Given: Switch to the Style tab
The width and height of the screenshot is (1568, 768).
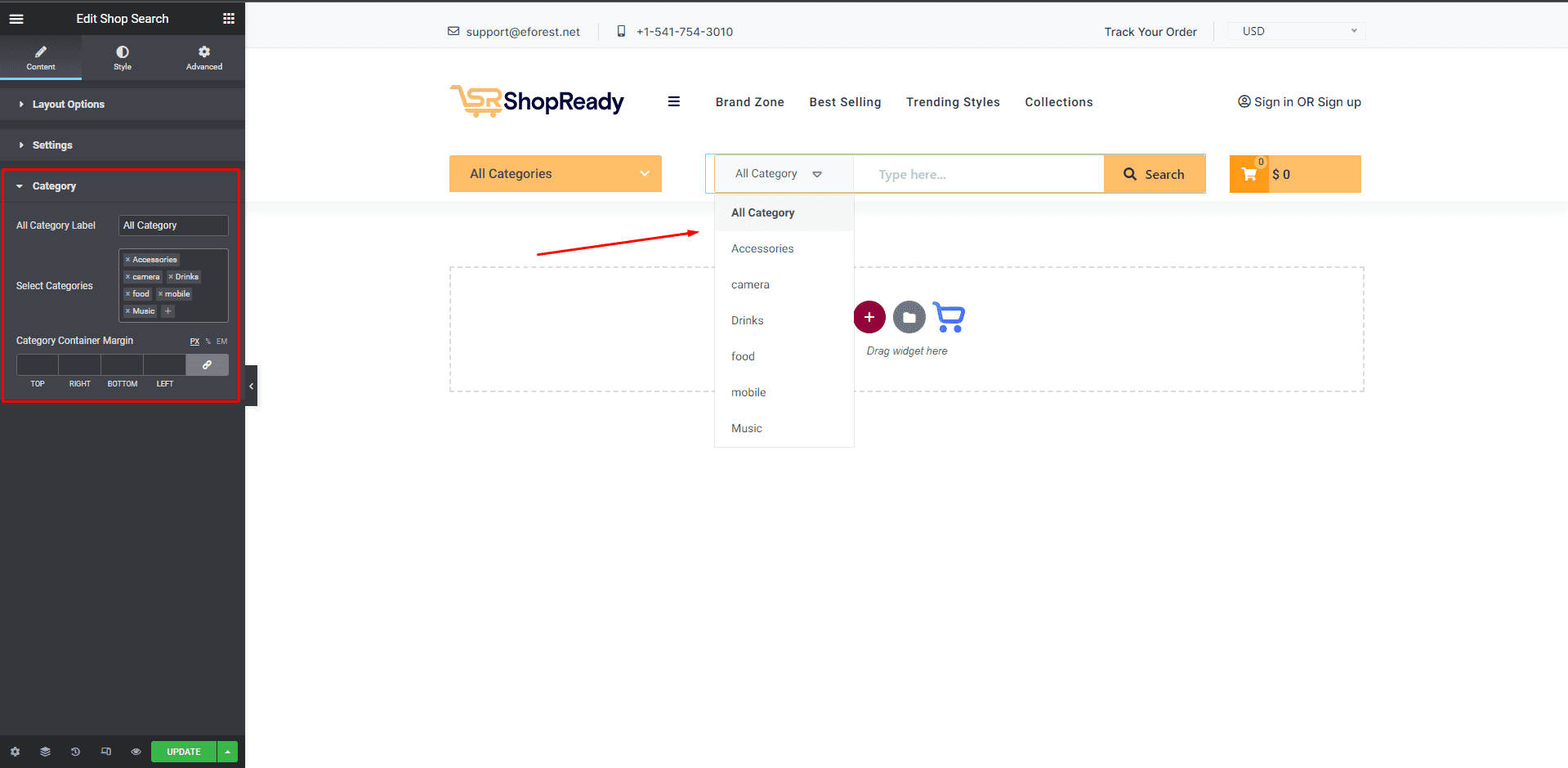Looking at the screenshot, I should pyautogui.click(x=123, y=57).
